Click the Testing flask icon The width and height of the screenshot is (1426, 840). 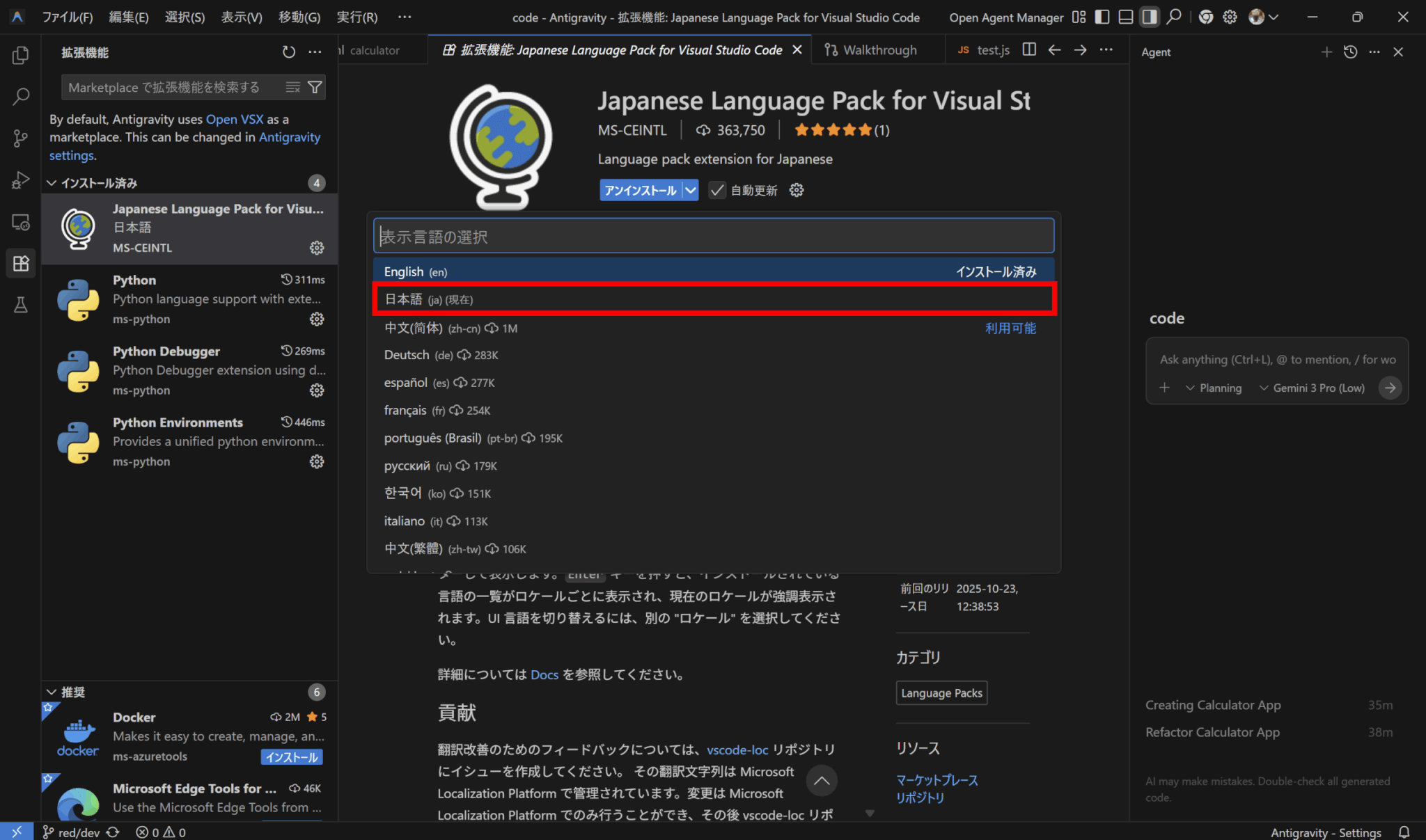tap(21, 305)
